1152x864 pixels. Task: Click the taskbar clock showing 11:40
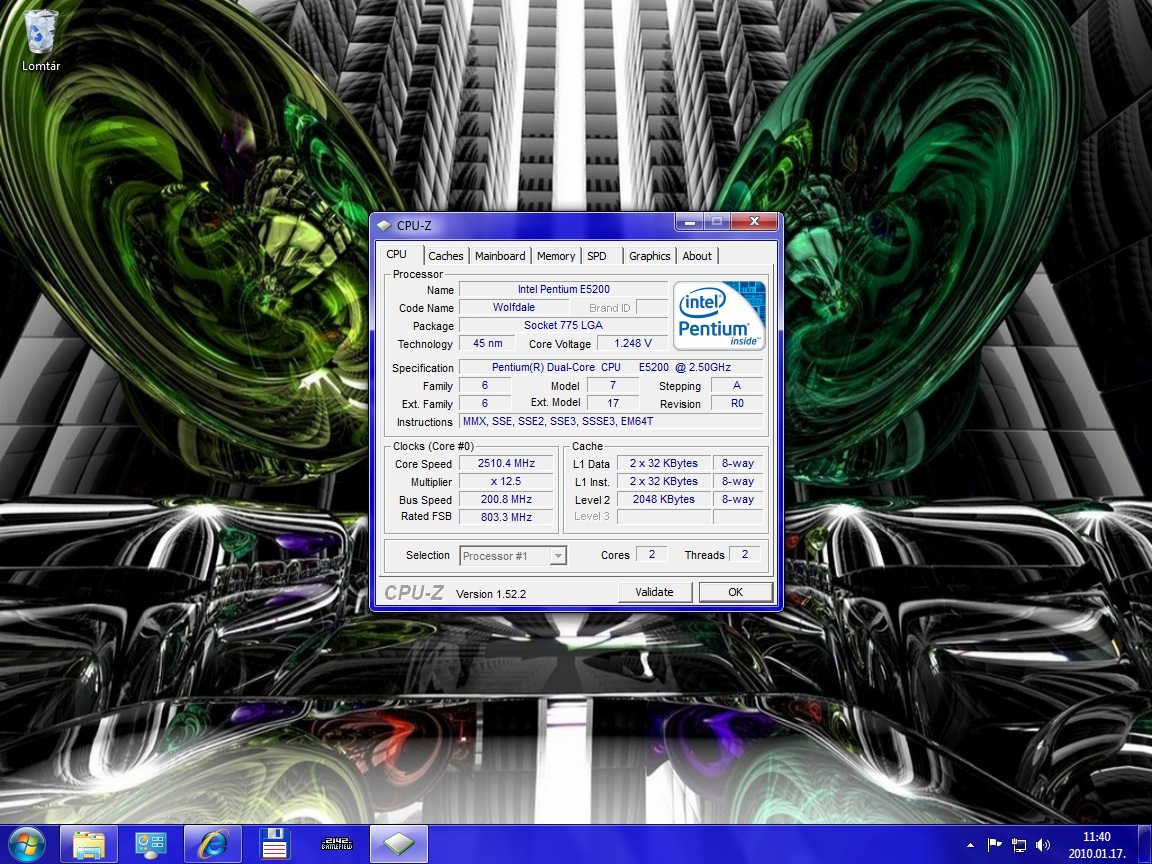pyautogui.click(x=1097, y=845)
